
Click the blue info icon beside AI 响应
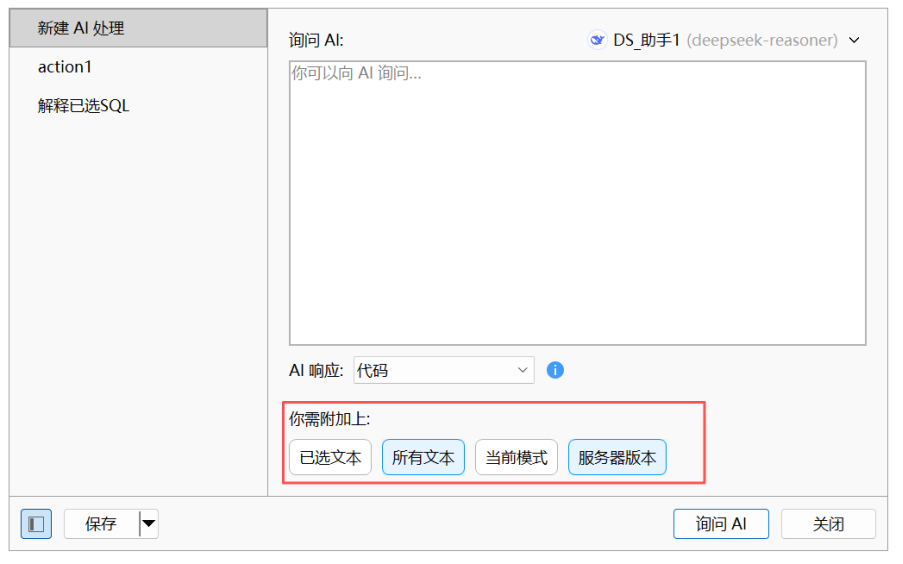(555, 370)
